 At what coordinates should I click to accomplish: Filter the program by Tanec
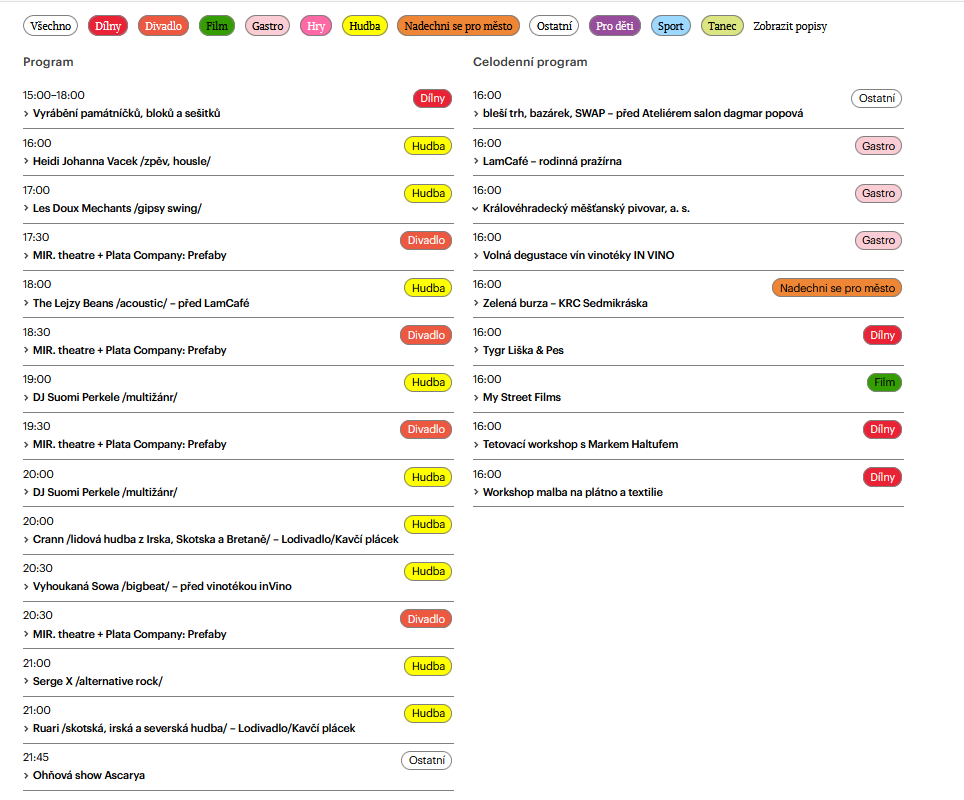pos(722,26)
